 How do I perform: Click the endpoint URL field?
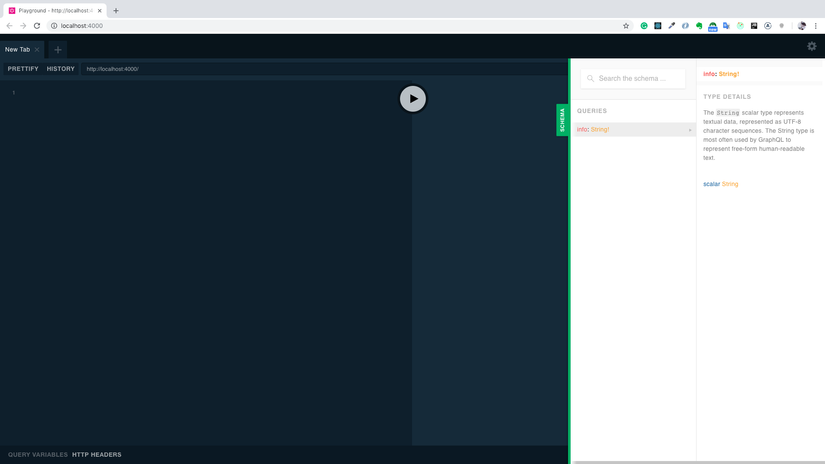tap(200, 69)
